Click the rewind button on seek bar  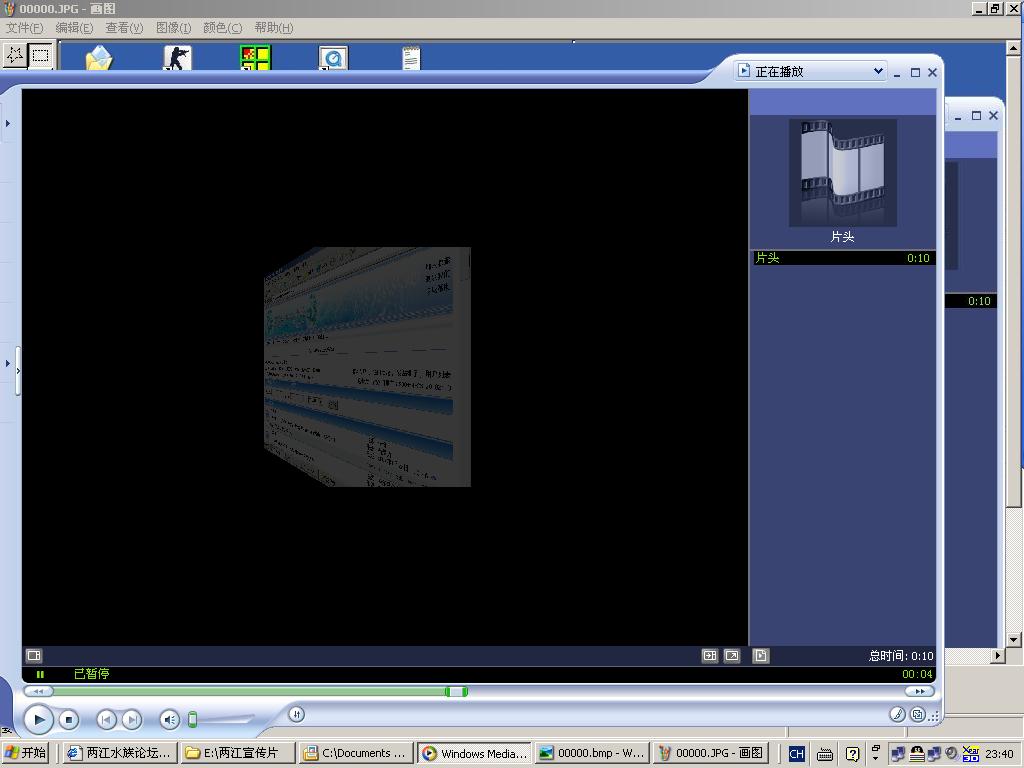pyautogui.click(x=37, y=691)
